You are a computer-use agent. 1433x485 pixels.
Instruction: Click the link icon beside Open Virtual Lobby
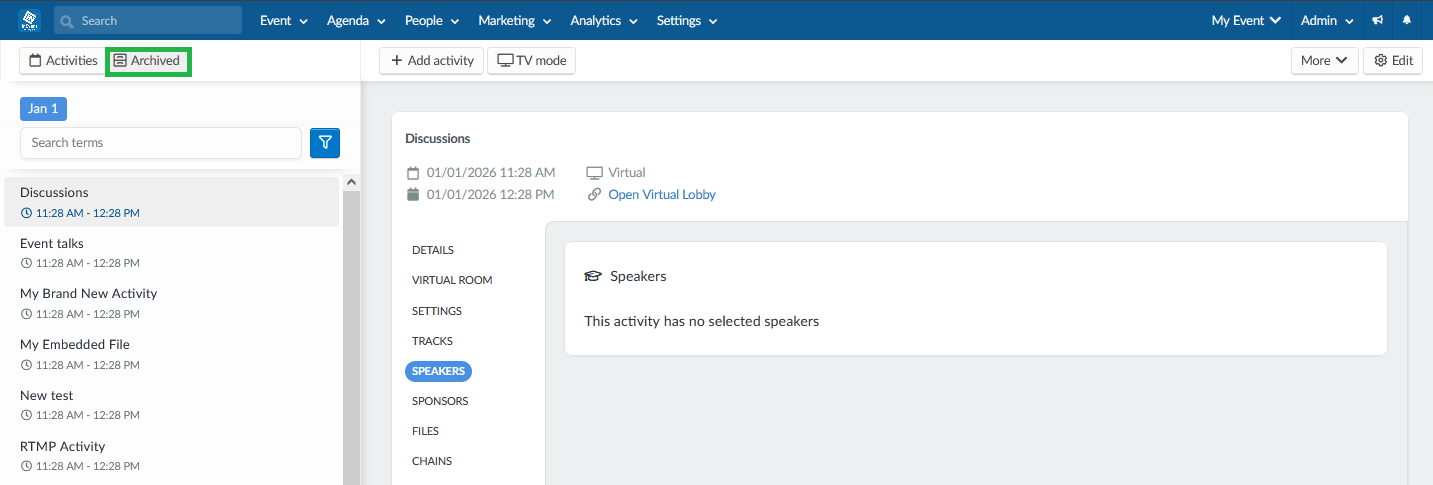(x=595, y=195)
